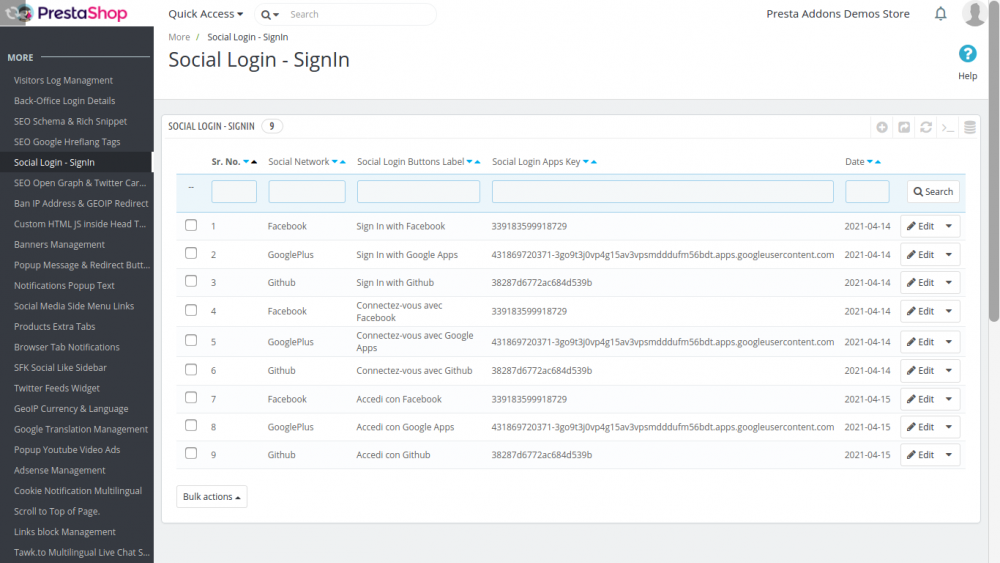
Task: Sort Apps Key column descending
Action: [x=585, y=162]
